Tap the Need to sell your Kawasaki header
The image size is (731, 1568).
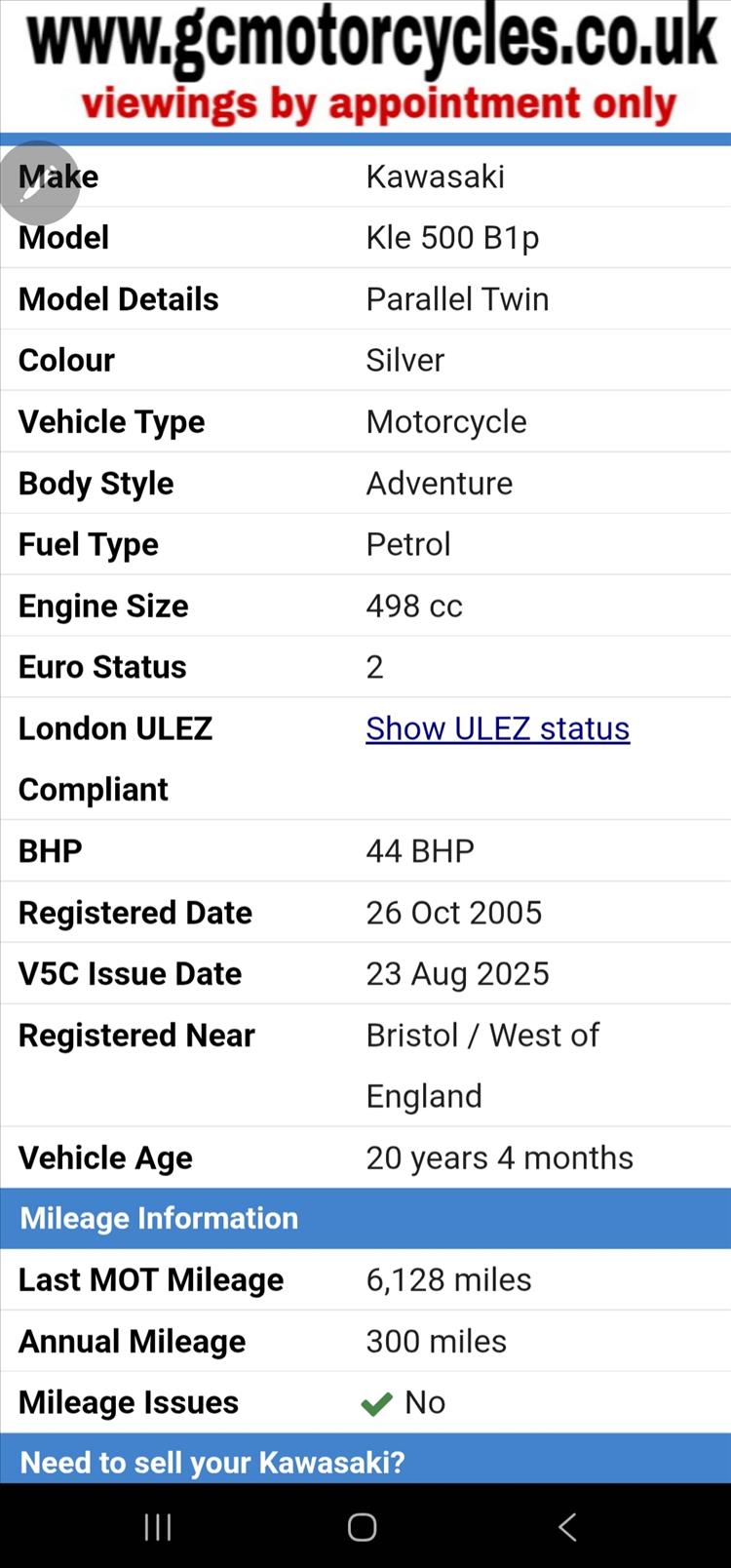(x=212, y=1462)
